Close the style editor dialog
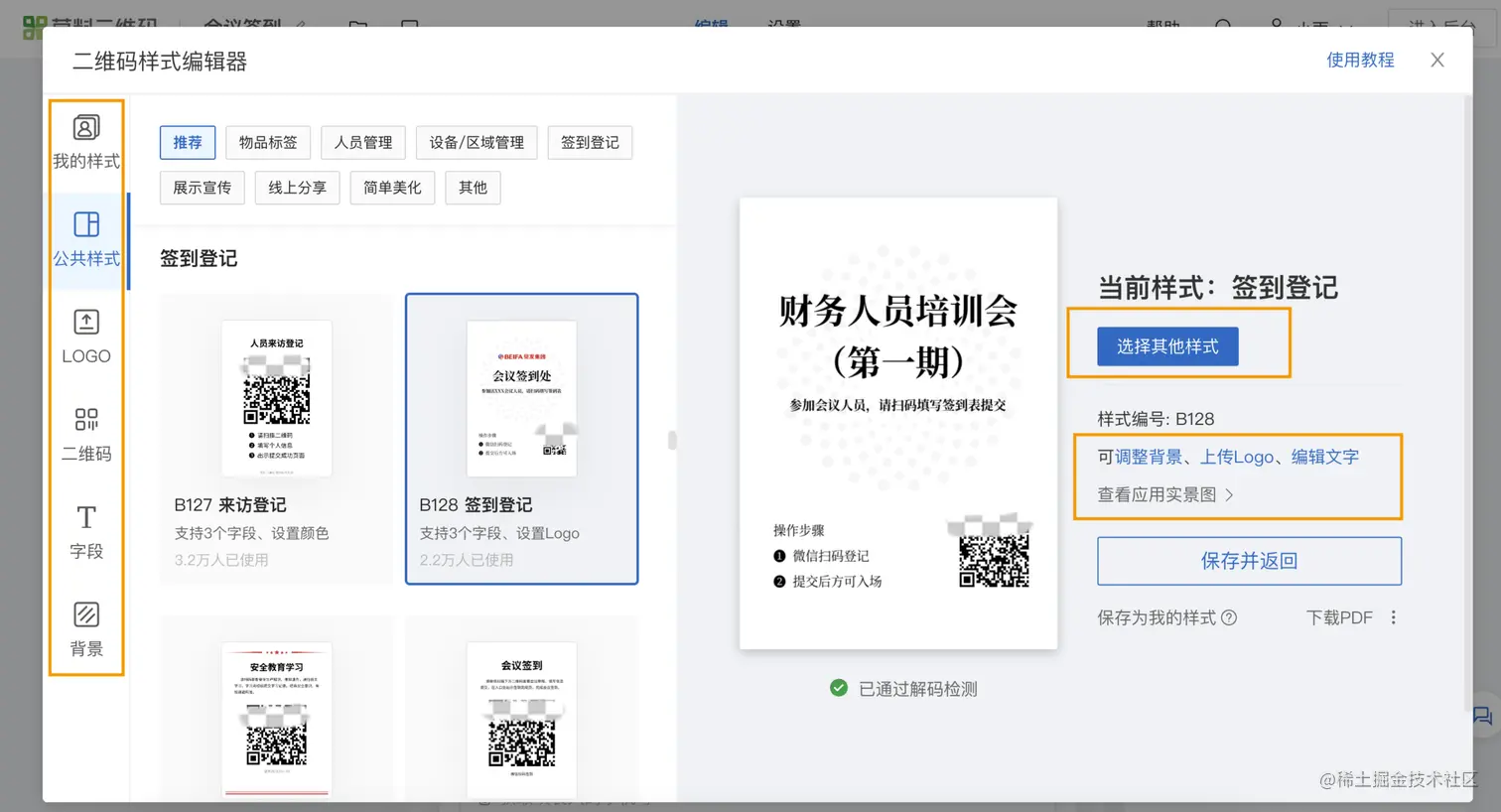The image size is (1501, 812). pos(1436,61)
